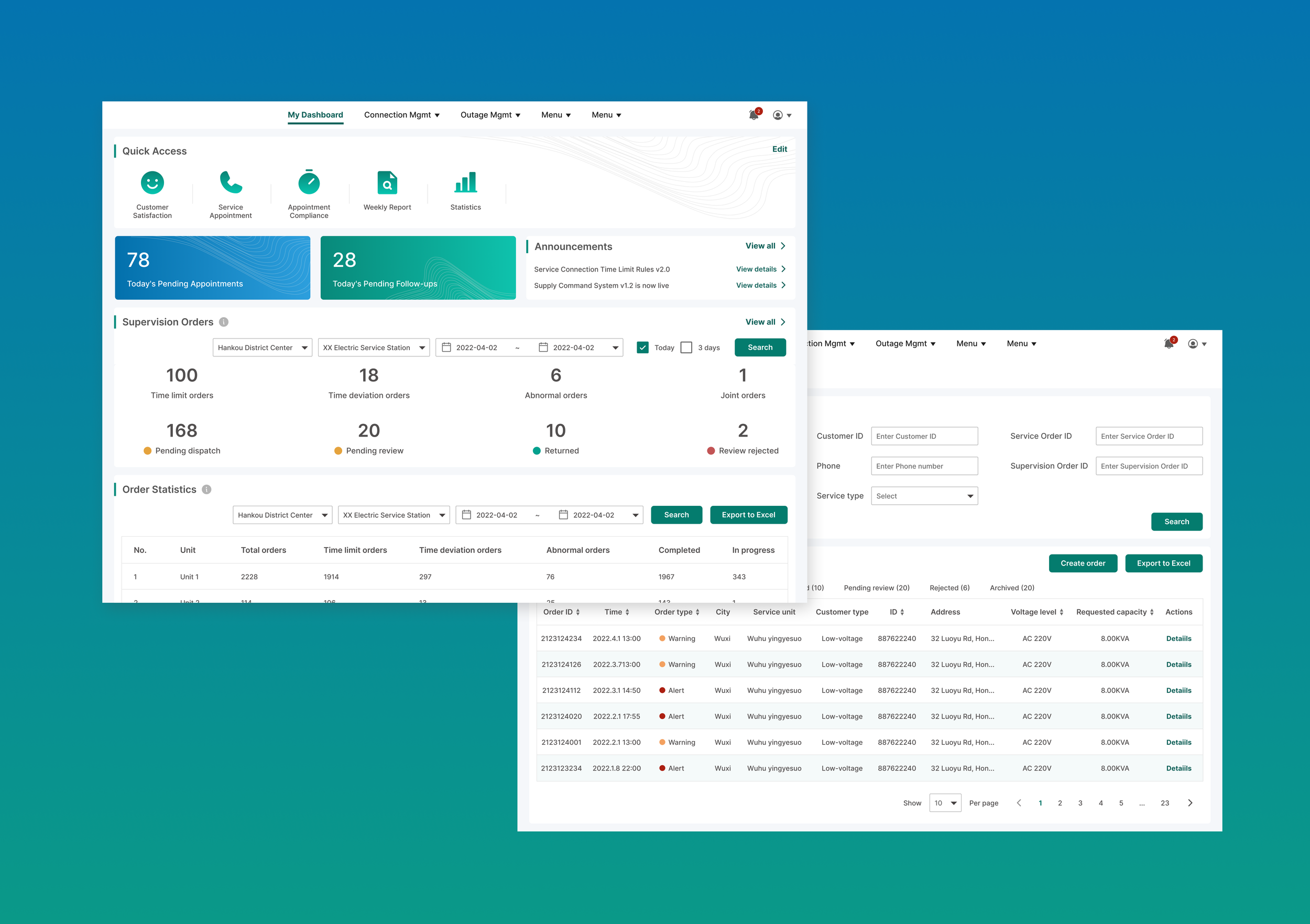The image size is (1310, 924).
Task: Open the Appointment Compliance stopwatch icon
Action: coord(309,183)
